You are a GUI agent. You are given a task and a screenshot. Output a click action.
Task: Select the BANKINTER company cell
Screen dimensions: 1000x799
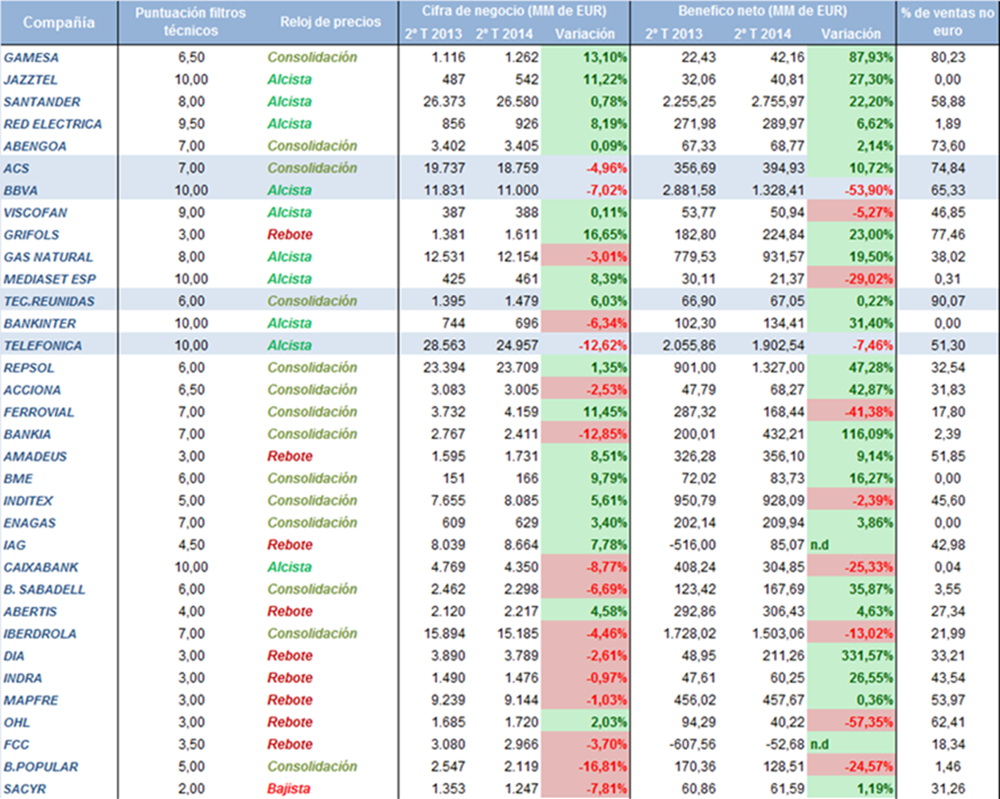40,323
